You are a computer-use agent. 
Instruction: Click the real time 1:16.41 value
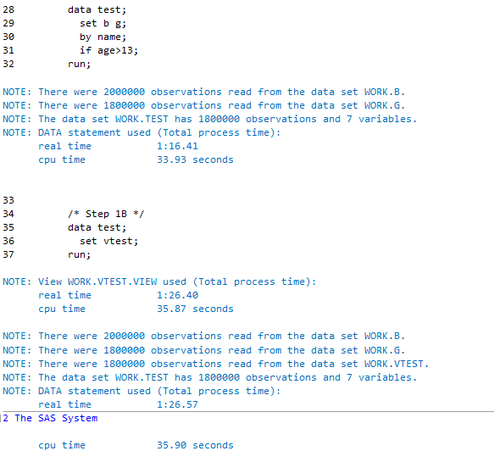(177, 146)
